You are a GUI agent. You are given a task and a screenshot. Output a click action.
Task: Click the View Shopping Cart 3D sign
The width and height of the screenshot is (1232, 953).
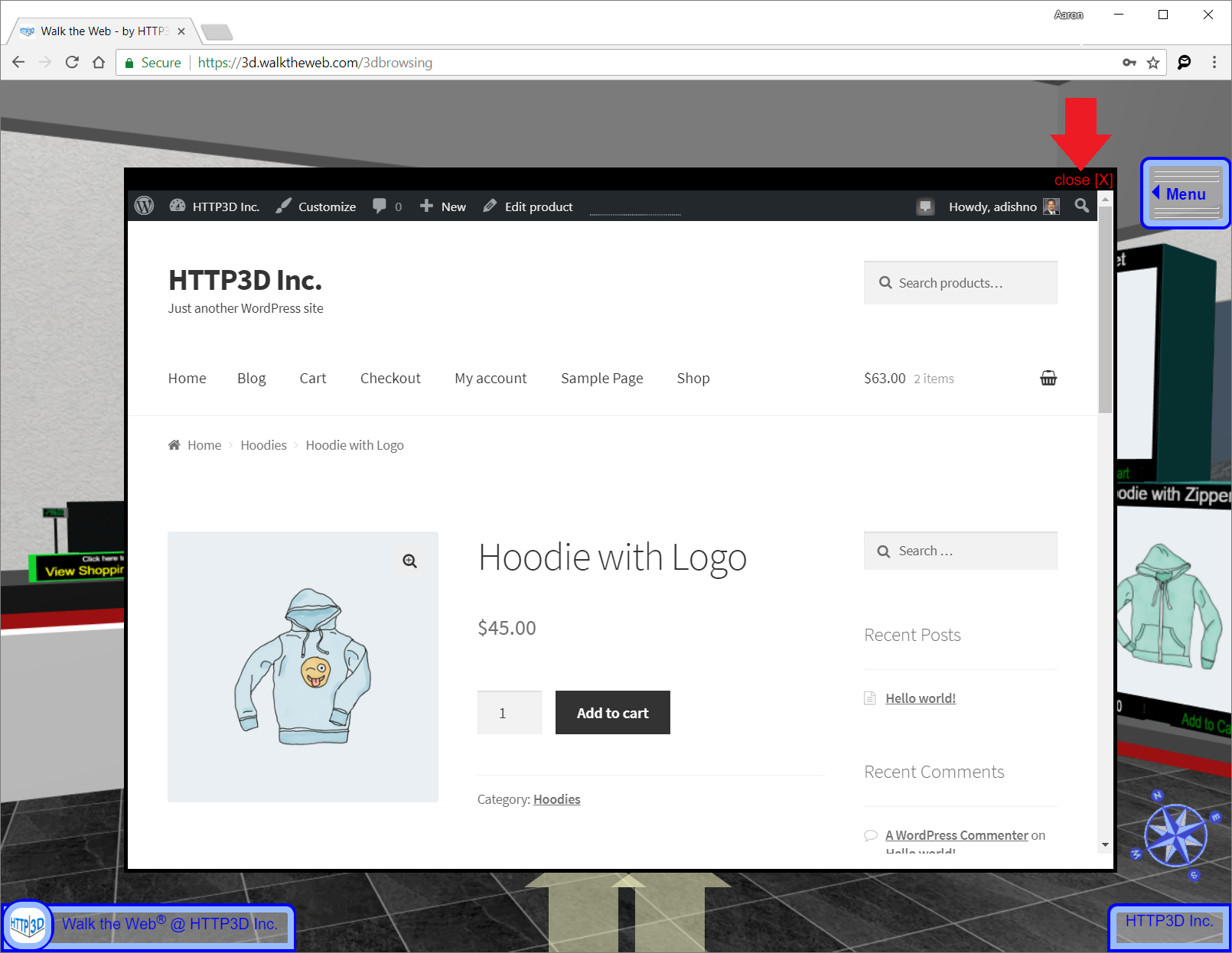(77, 567)
